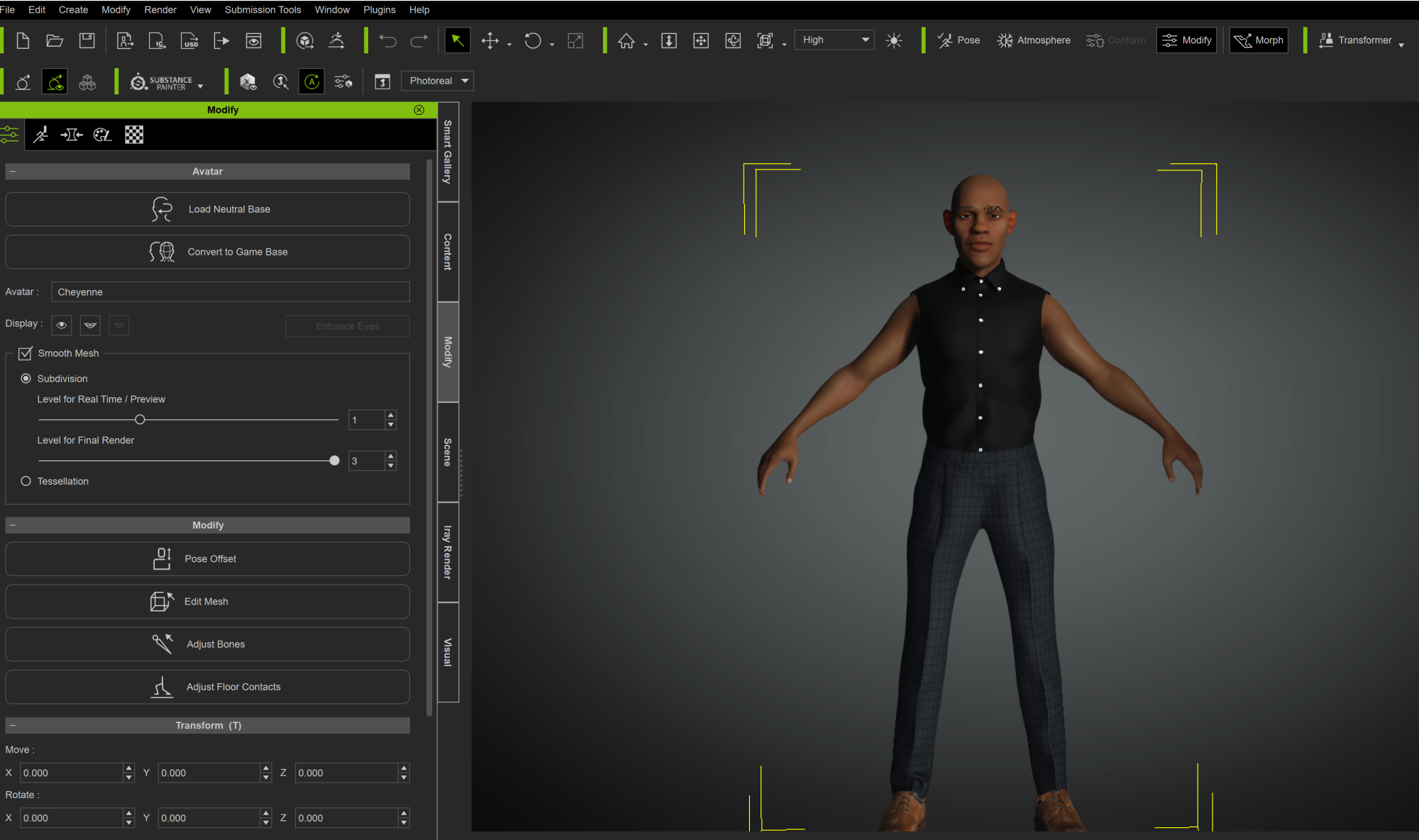This screenshot has width=1419, height=840.
Task: Open the Render menu
Action: click(x=160, y=10)
